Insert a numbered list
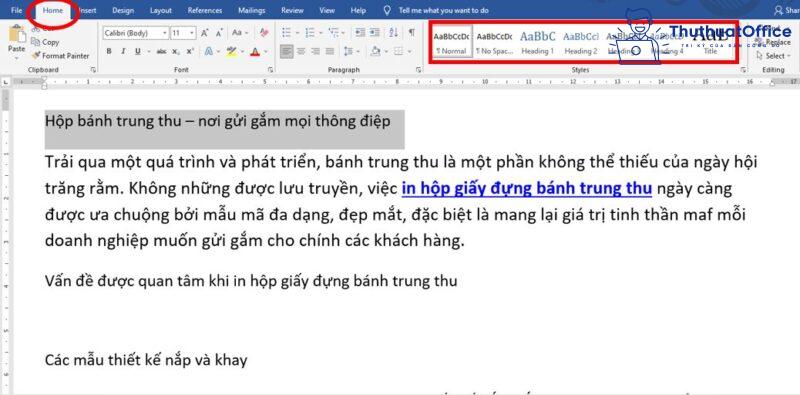Image resolution: width=800 pixels, height=395 pixels. (x=310, y=33)
